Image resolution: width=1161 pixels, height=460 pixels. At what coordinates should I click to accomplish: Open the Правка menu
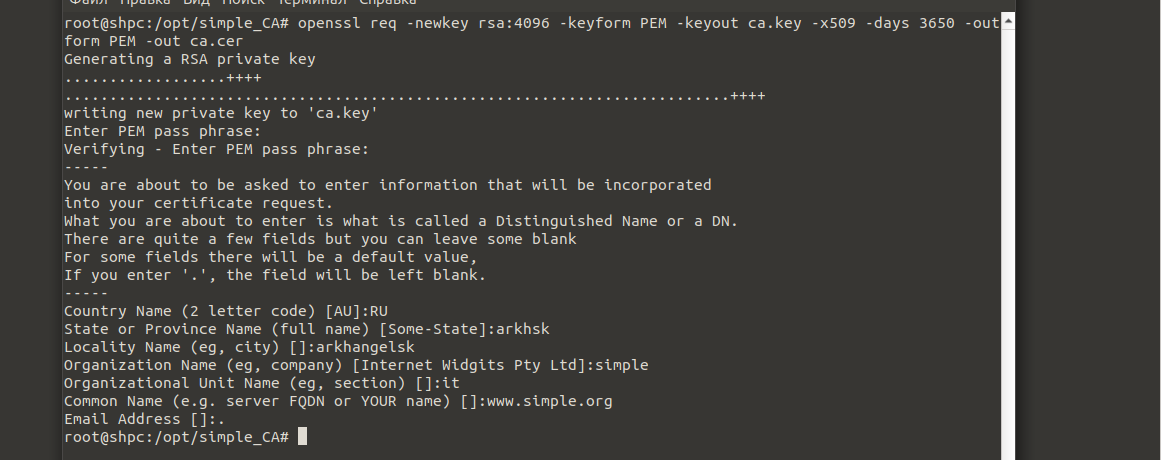146,3
